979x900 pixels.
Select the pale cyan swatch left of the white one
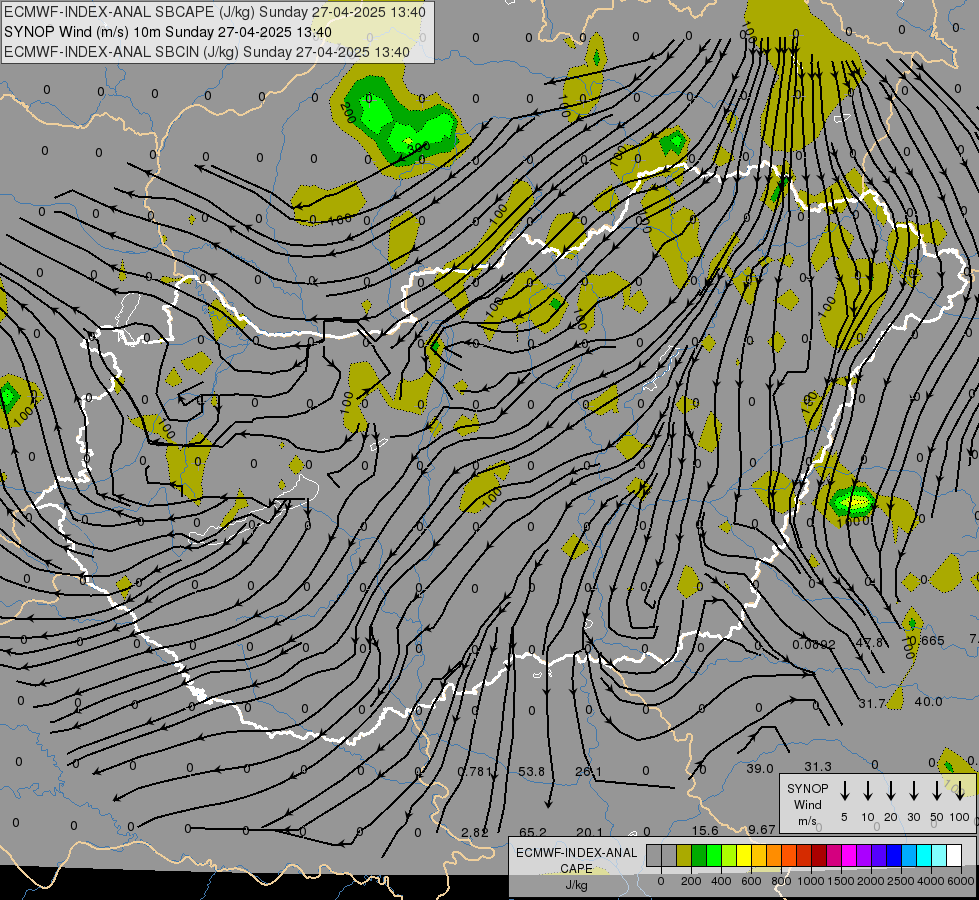click(x=940, y=855)
